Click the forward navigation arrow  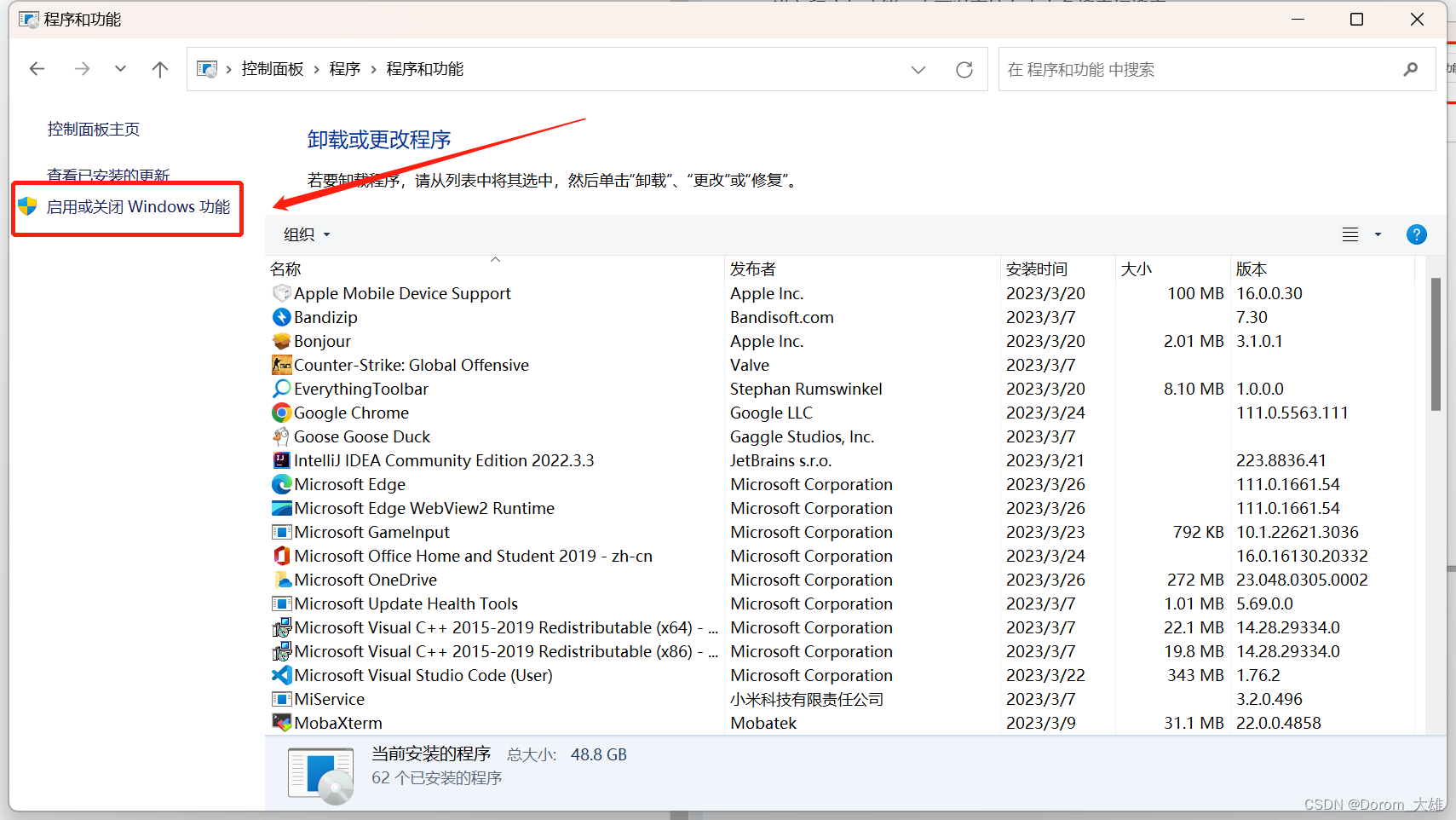click(82, 69)
